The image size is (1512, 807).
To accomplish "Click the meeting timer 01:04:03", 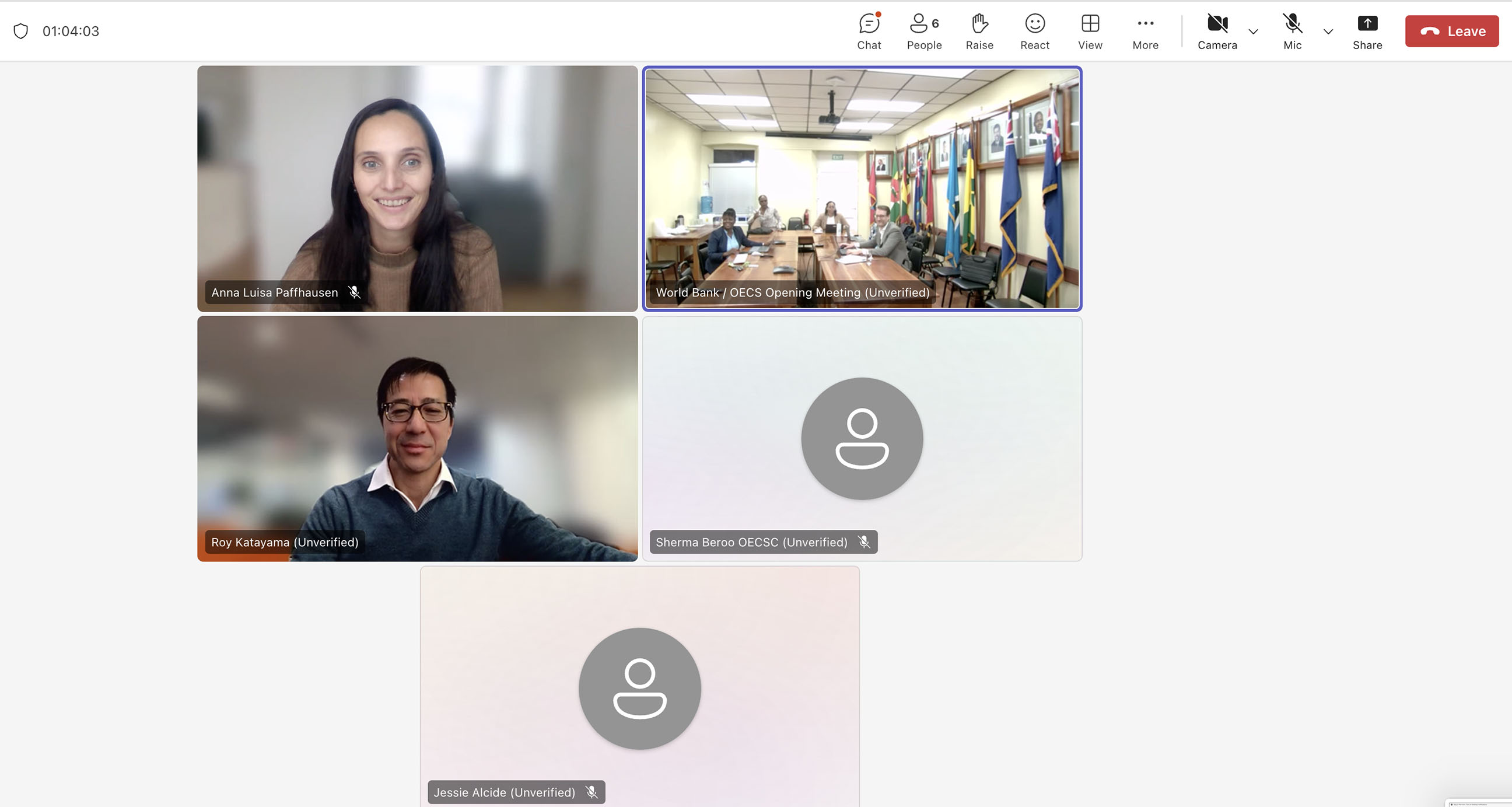I will click(x=71, y=31).
